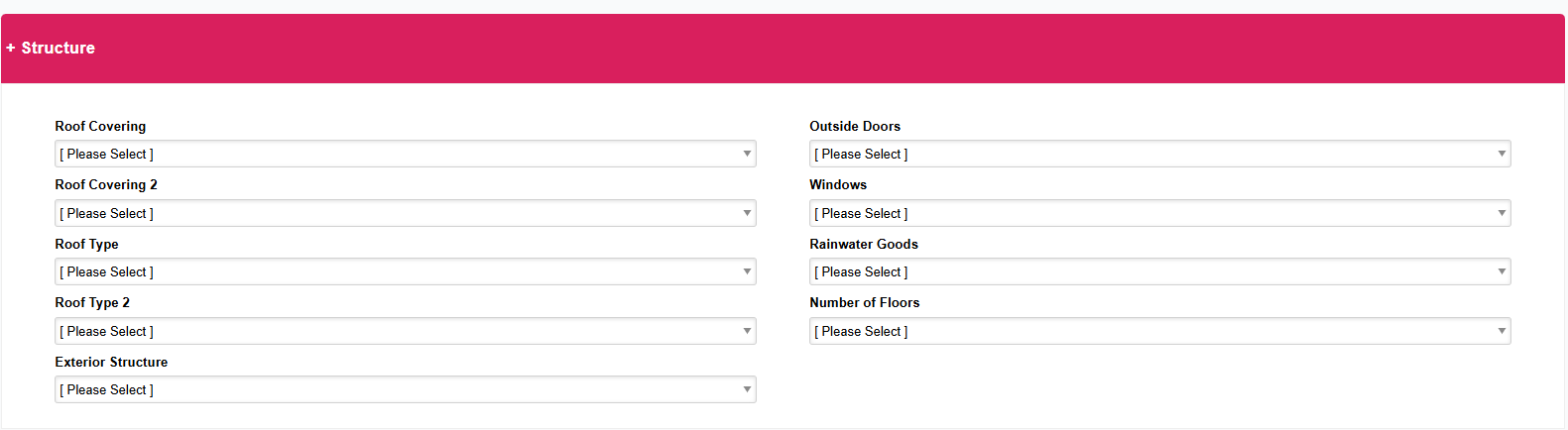The image size is (1568, 430).
Task: Open the Windows dropdown
Action: pos(1159,213)
